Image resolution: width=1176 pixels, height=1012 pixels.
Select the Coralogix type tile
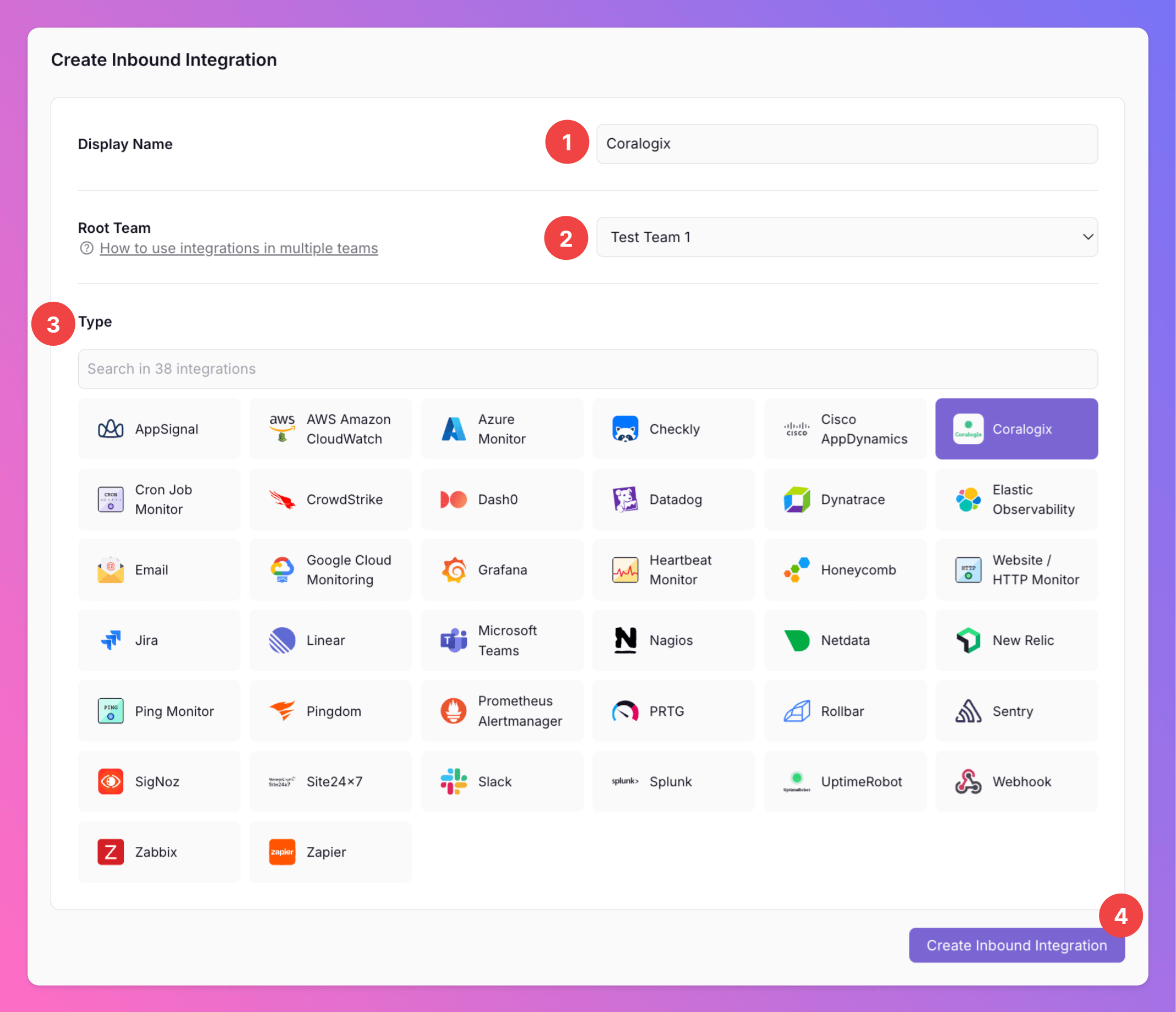[x=1016, y=429]
